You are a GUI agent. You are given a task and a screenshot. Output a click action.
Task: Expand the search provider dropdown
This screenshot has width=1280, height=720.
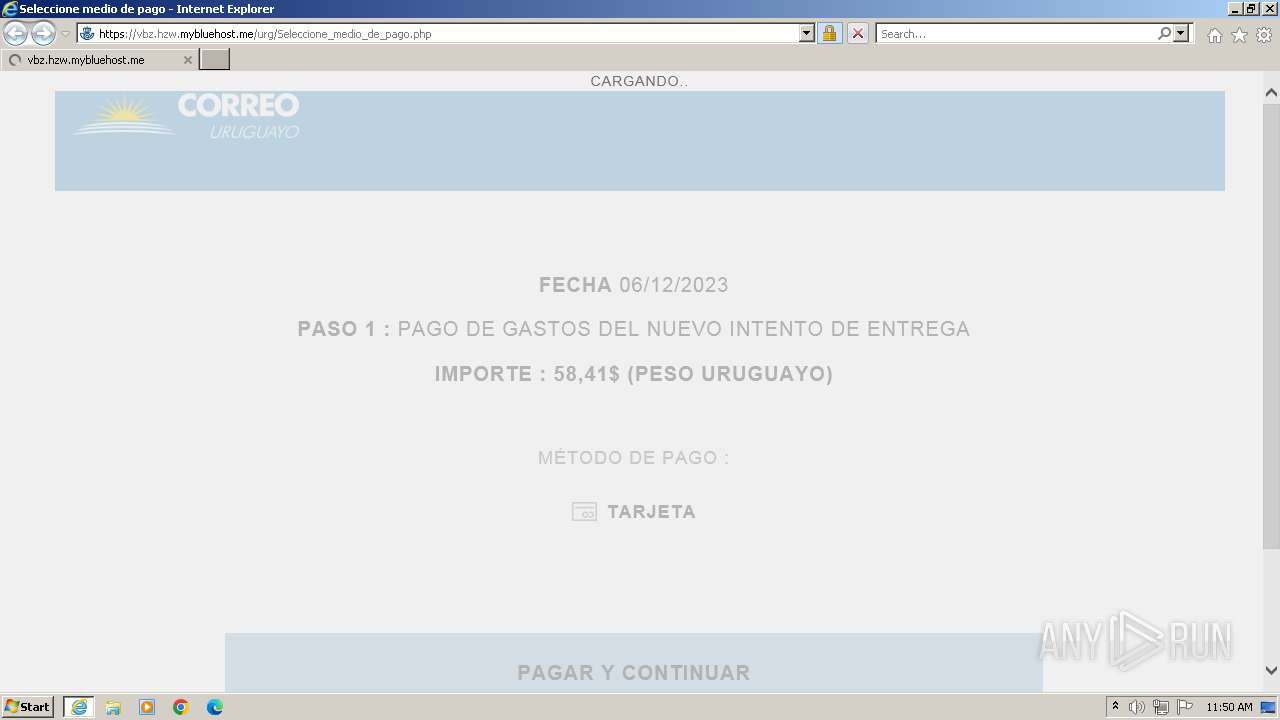pos(1182,34)
